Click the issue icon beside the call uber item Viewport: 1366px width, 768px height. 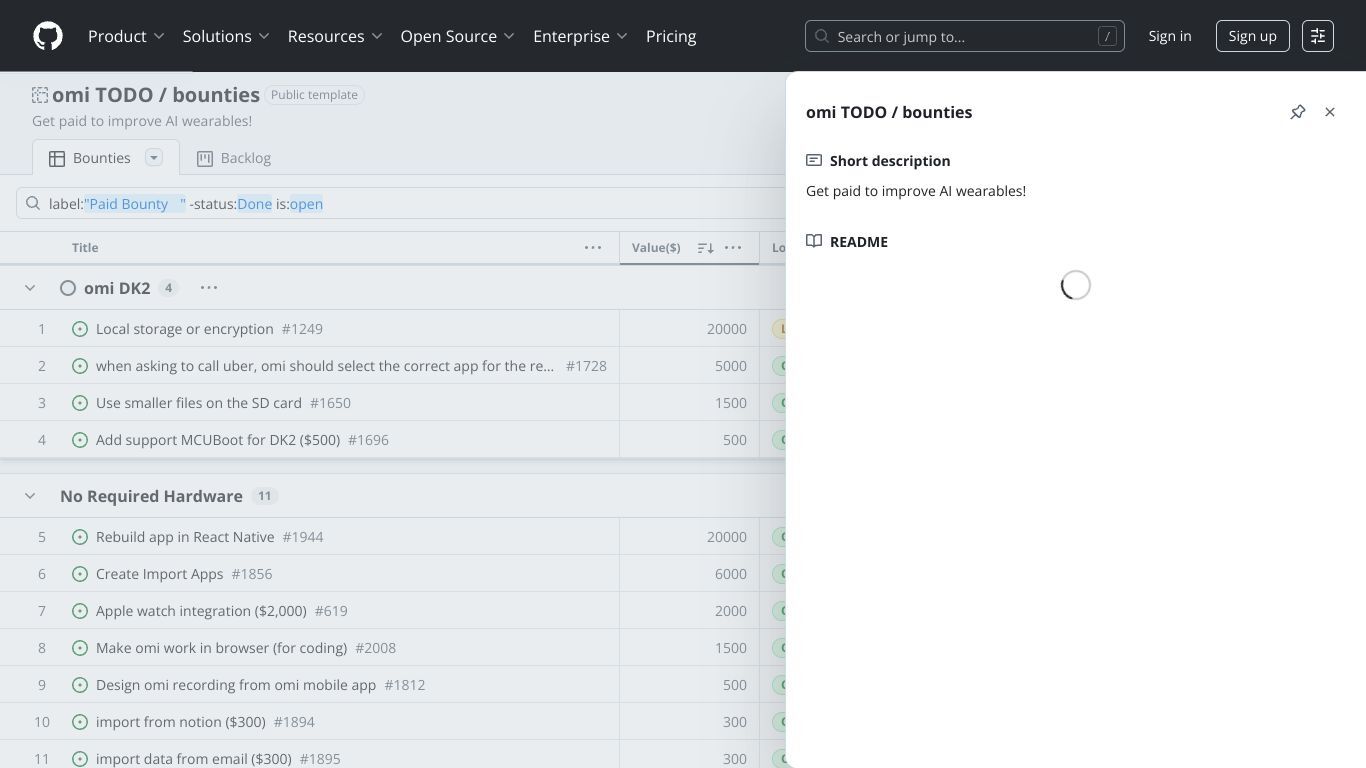tap(80, 366)
